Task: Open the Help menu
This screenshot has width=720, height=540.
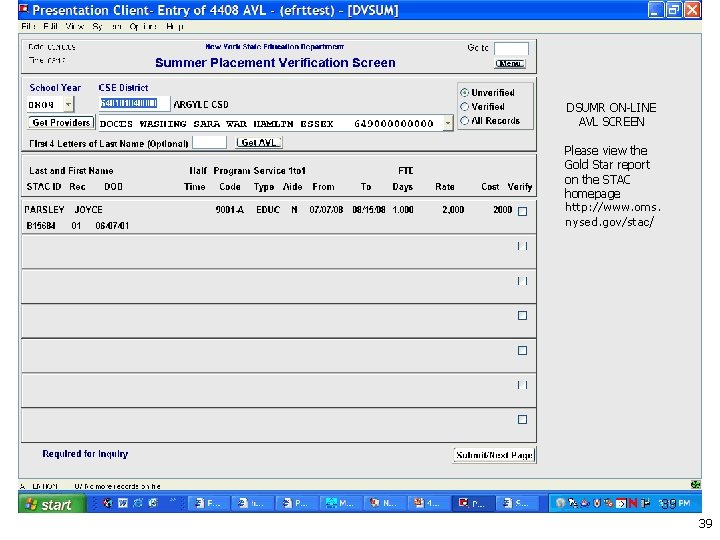Action: click(174, 27)
